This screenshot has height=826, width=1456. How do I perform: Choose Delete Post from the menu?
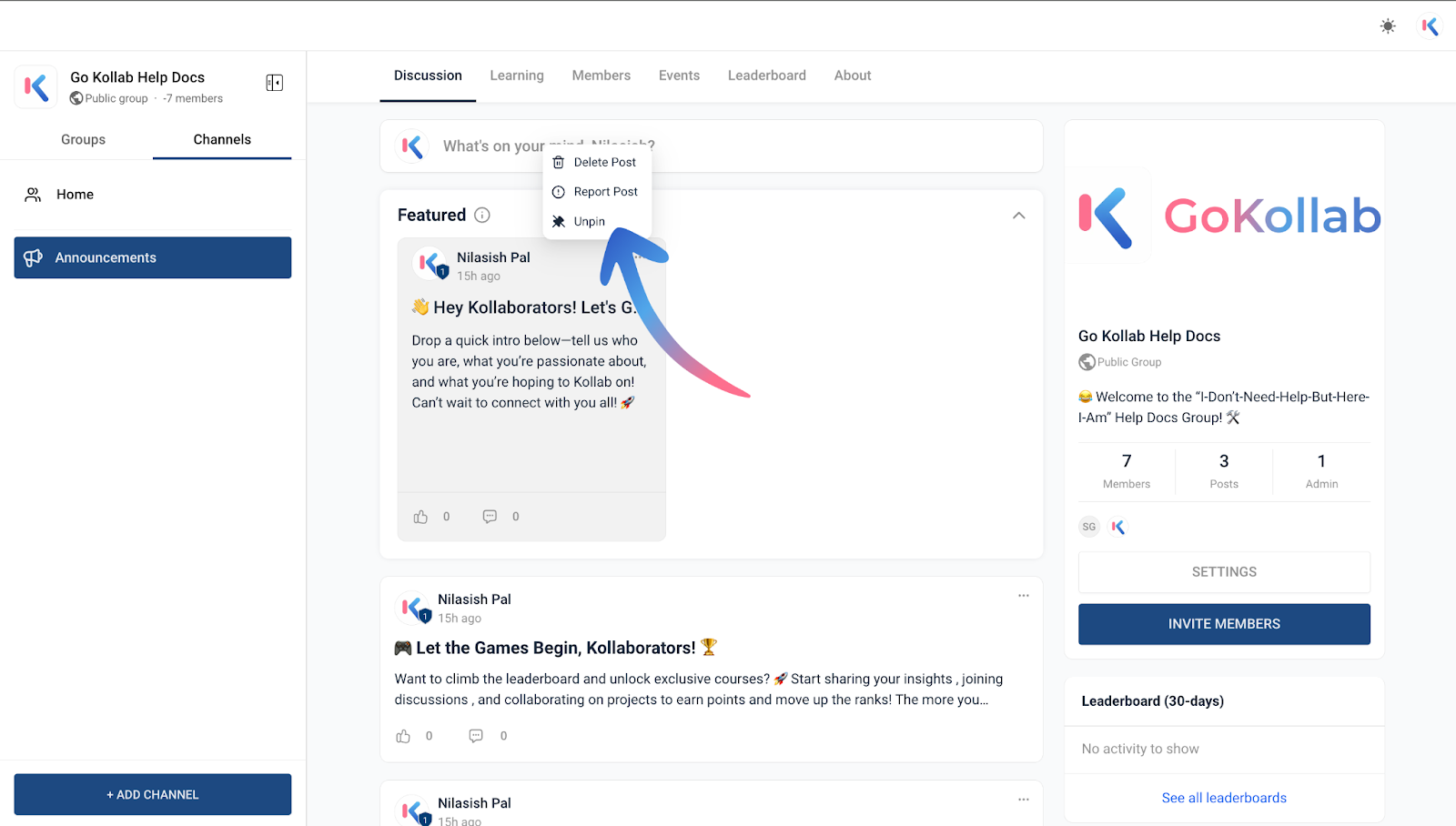pos(597,162)
